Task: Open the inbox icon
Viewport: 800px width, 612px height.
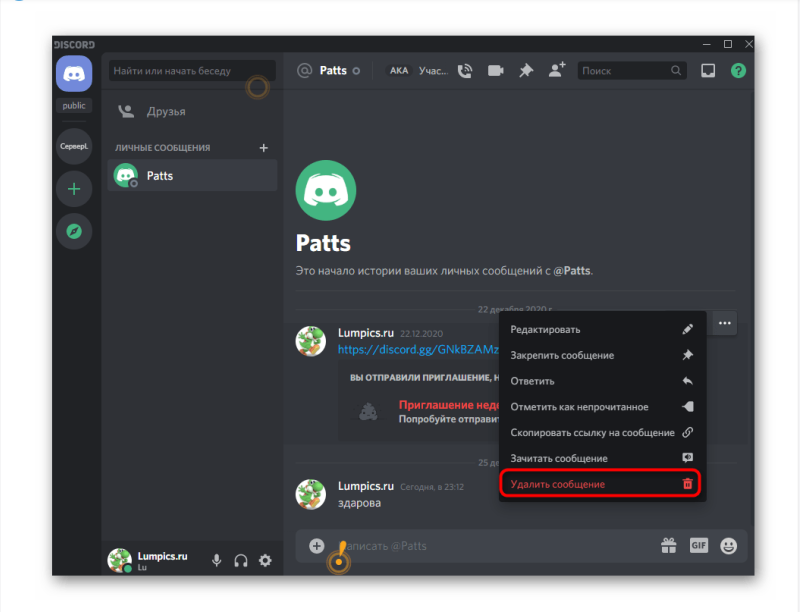Action: point(708,70)
